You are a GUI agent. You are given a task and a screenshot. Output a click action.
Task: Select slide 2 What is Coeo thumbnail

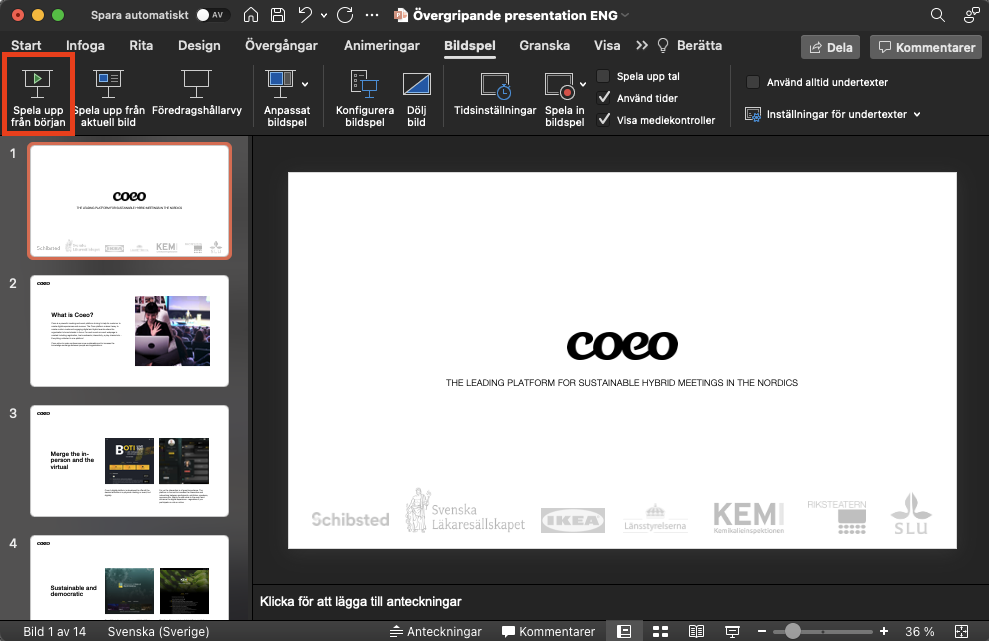(x=129, y=331)
